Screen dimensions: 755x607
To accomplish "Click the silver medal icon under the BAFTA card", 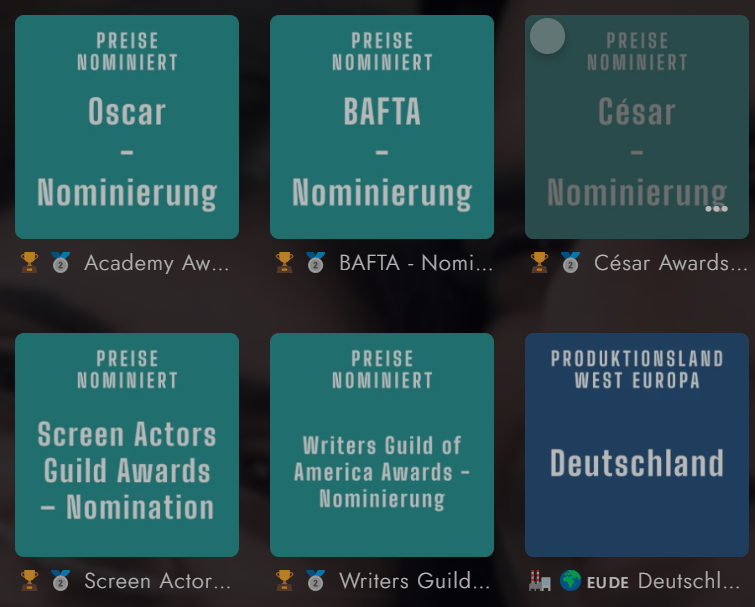I will (x=314, y=263).
